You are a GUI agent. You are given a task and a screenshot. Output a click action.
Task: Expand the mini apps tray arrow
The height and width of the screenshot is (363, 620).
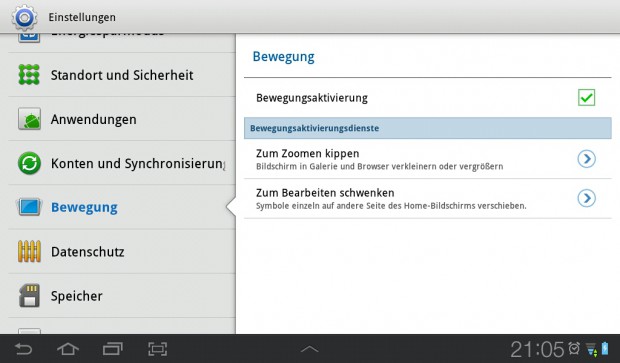(309, 349)
